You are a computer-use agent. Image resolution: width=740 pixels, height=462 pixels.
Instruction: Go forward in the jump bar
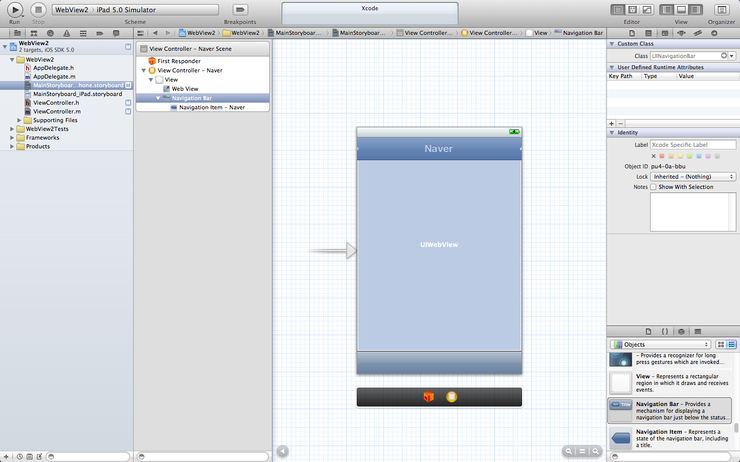[168, 33]
